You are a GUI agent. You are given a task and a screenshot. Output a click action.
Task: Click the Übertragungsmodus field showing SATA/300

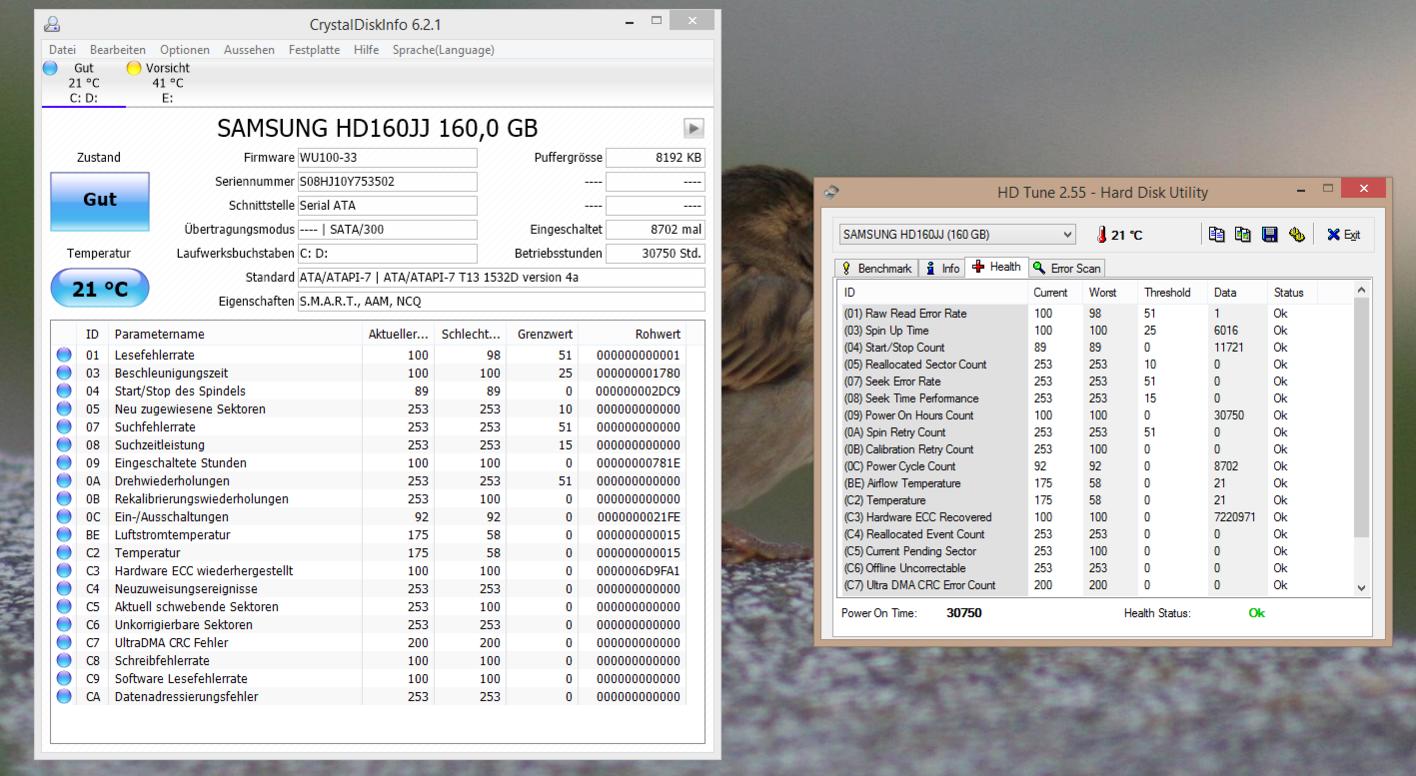coord(387,229)
